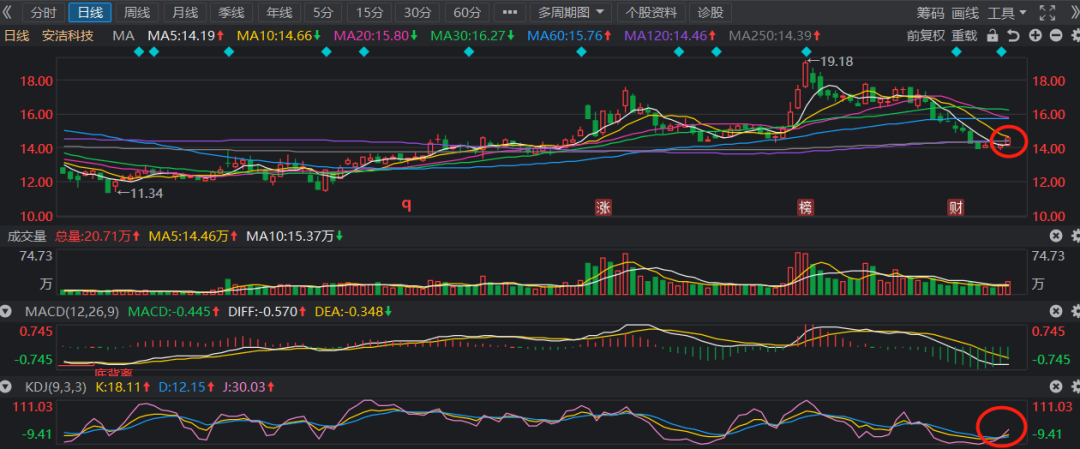Expand the 工具 tools dropdown
The image size is (1080, 449).
(1006, 13)
